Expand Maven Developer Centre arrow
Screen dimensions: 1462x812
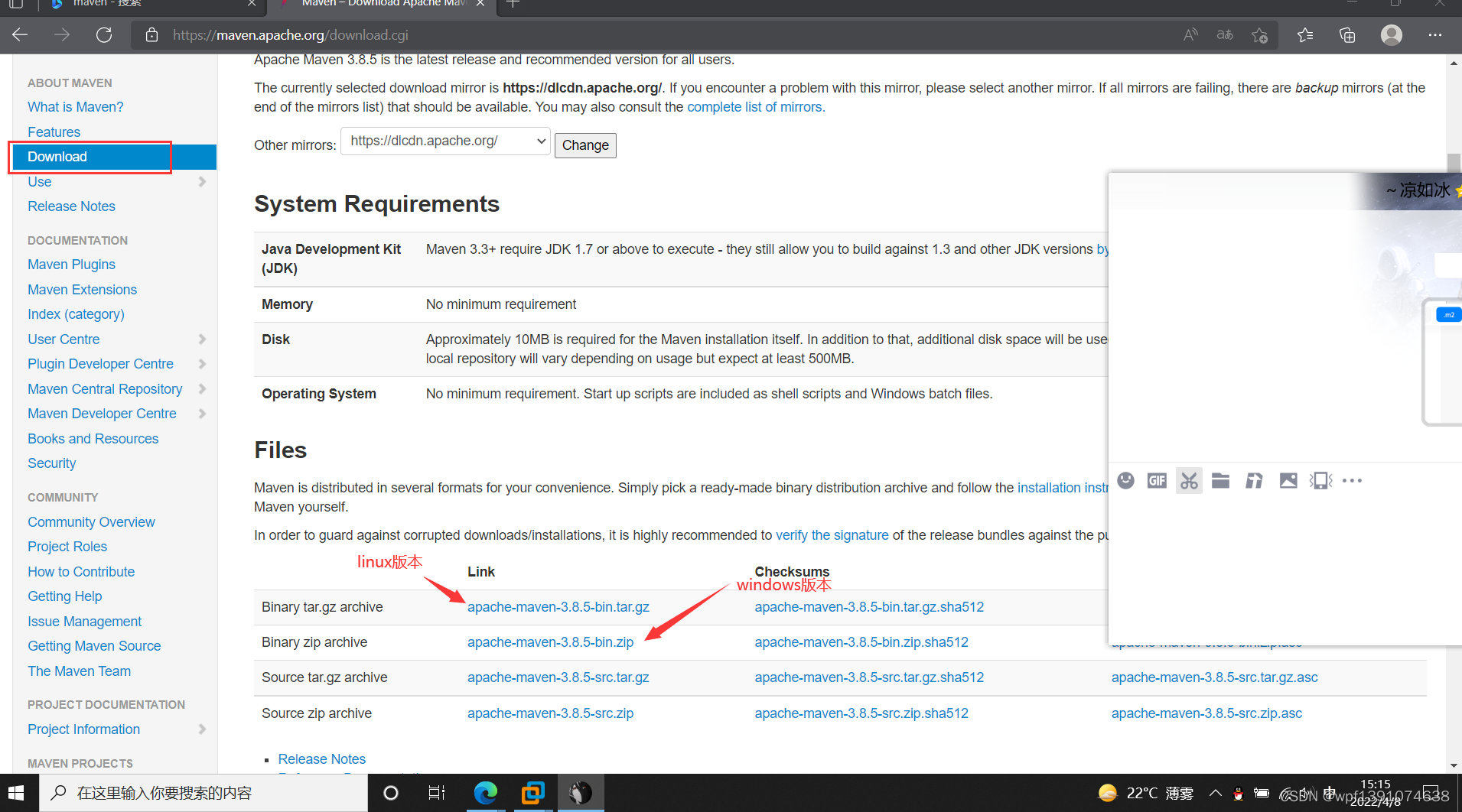pos(202,414)
